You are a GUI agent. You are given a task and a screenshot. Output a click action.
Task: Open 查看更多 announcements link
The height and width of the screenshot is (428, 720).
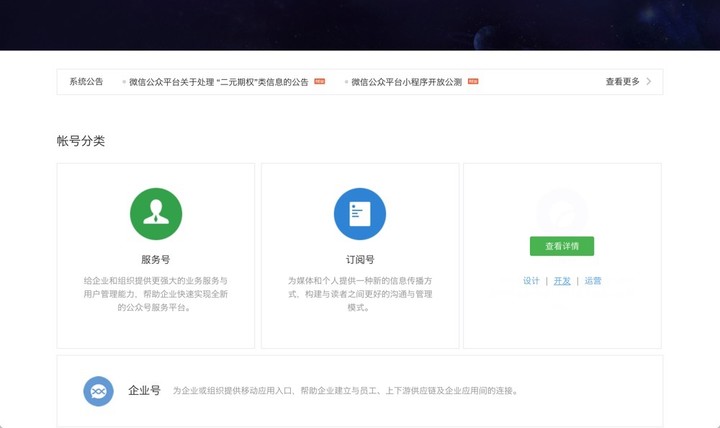622,81
